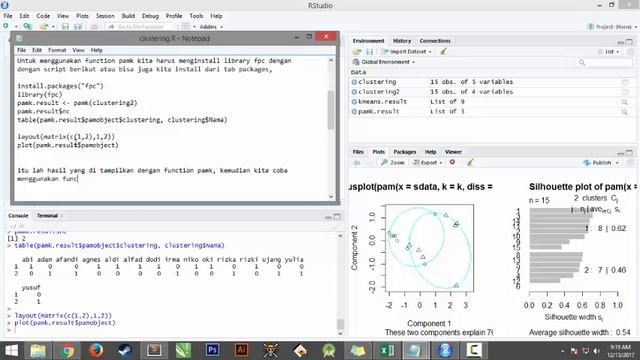The image size is (640, 360).
Task: Click the Windows Start button
Action: coord(11,350)
